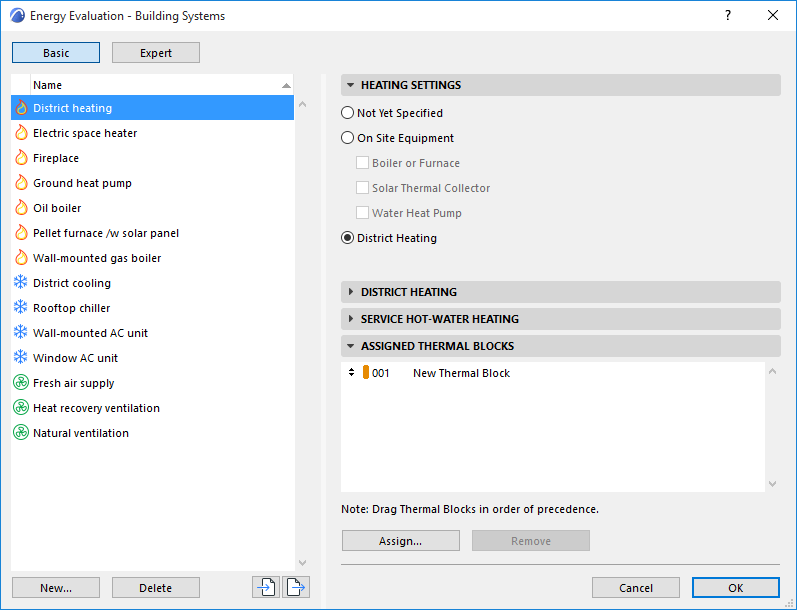The width and height of the screenshot is (797, 610).
Task: Click the flame icon beside Electric space heater
Action: coord(21,133)
